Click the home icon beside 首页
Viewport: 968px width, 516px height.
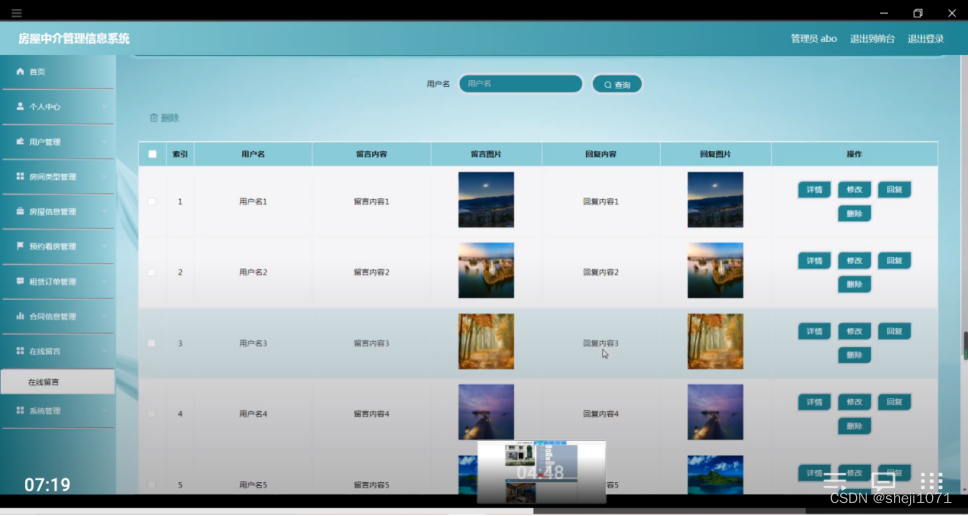click(x=20, y=72)
